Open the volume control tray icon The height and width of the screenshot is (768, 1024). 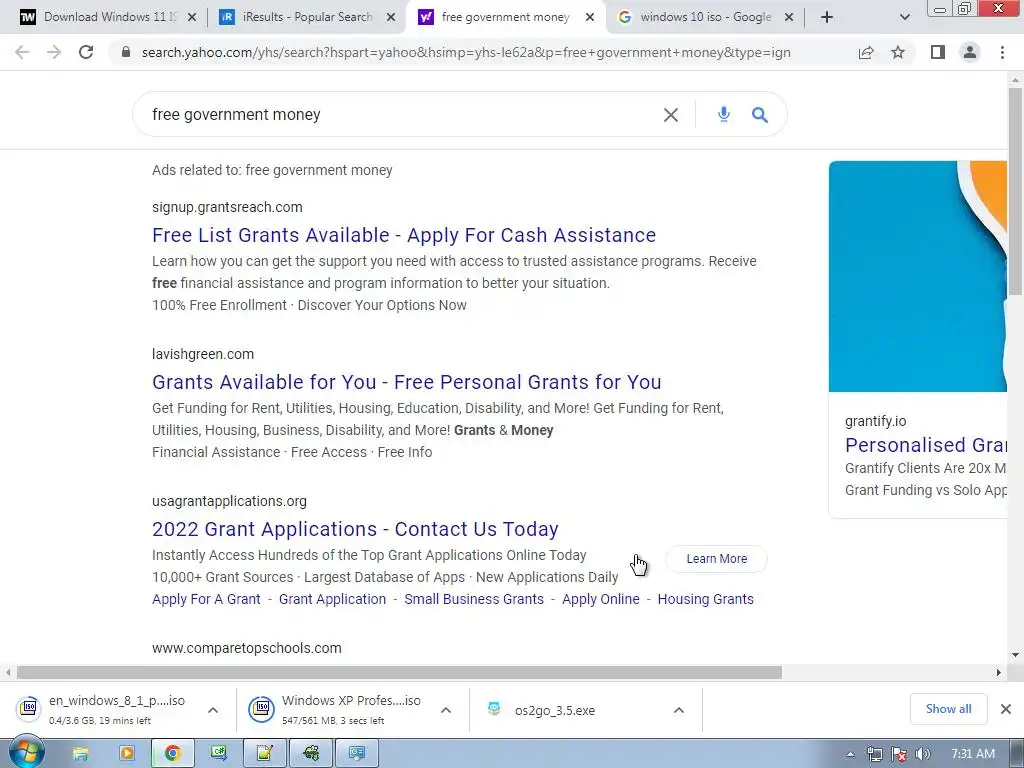coord(923,754)
